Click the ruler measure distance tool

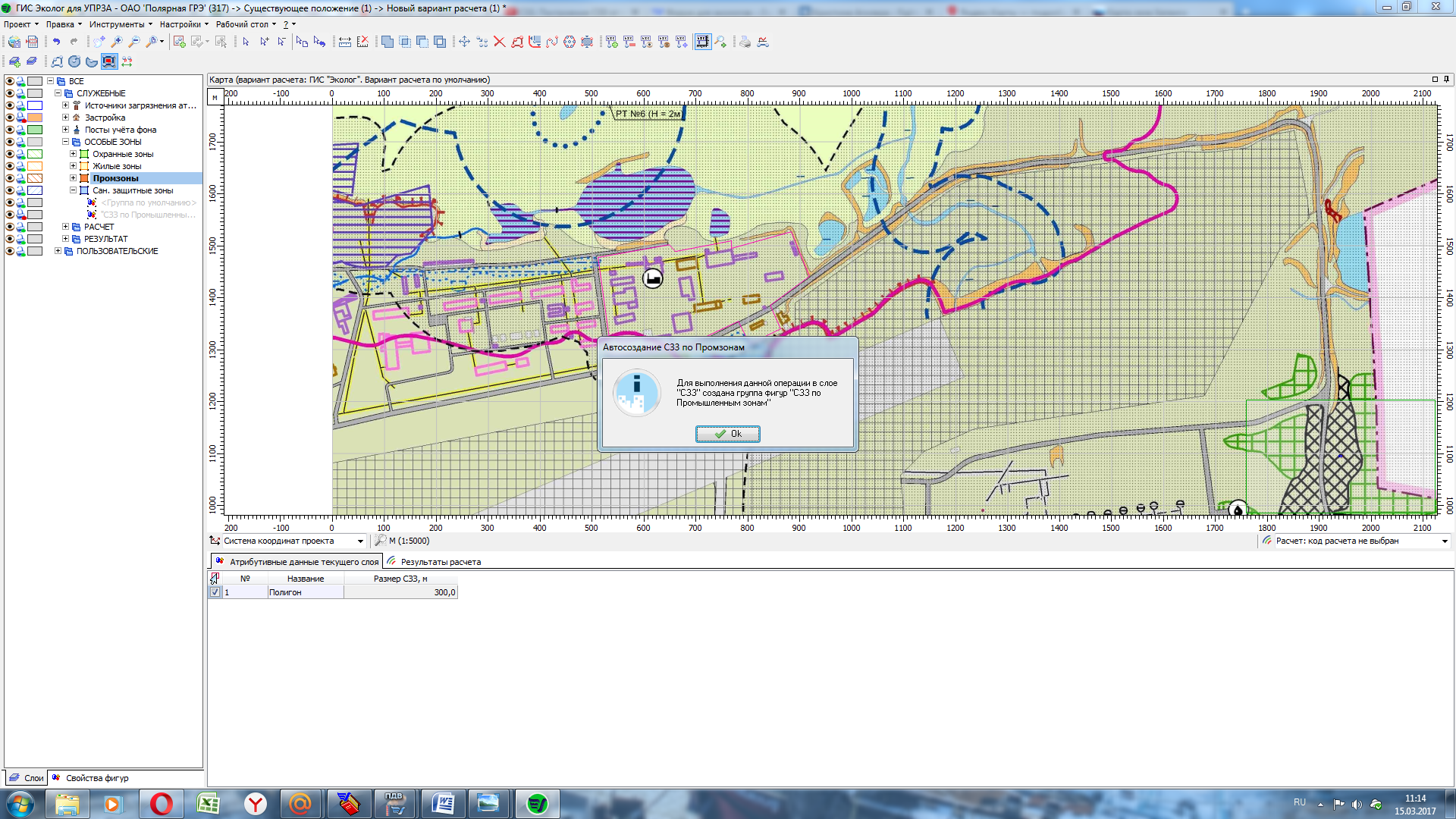click(x=345, y=42)
